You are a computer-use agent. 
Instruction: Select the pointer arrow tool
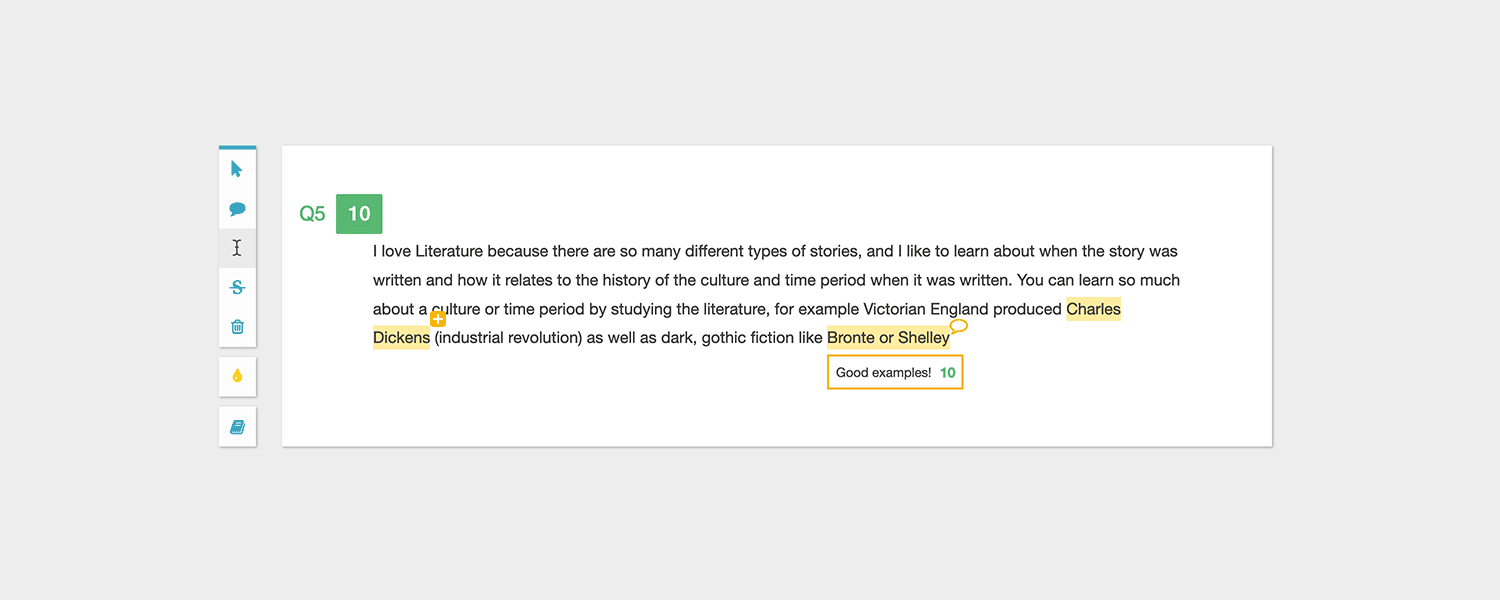pyautogui.click(x=237, y=169)
